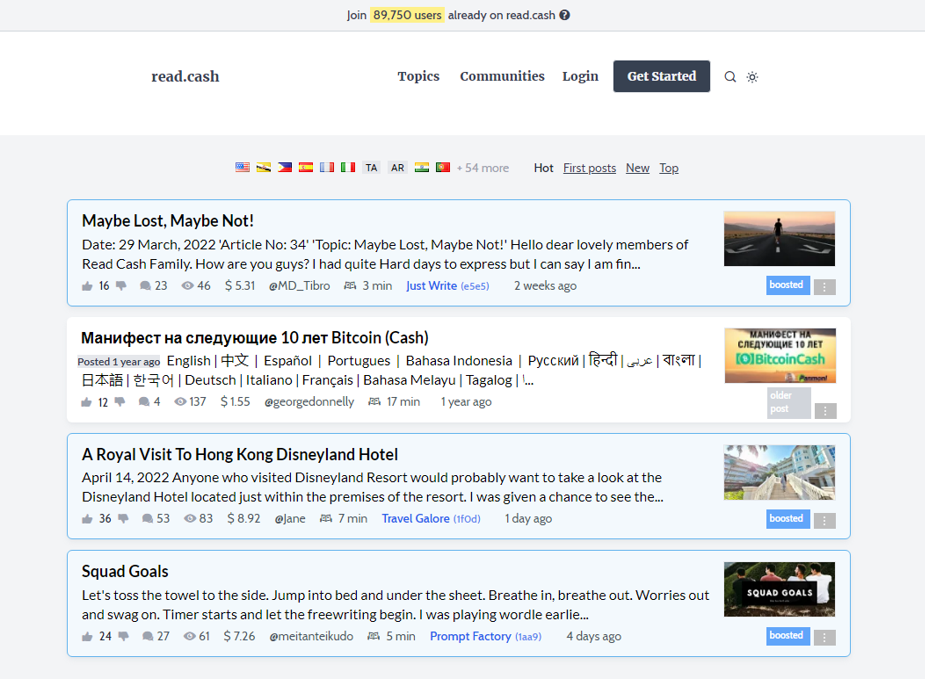Click boosted badge on Squad Goals post
The height and width of the screenshot is (681, 925).
(x=788, y=636)
